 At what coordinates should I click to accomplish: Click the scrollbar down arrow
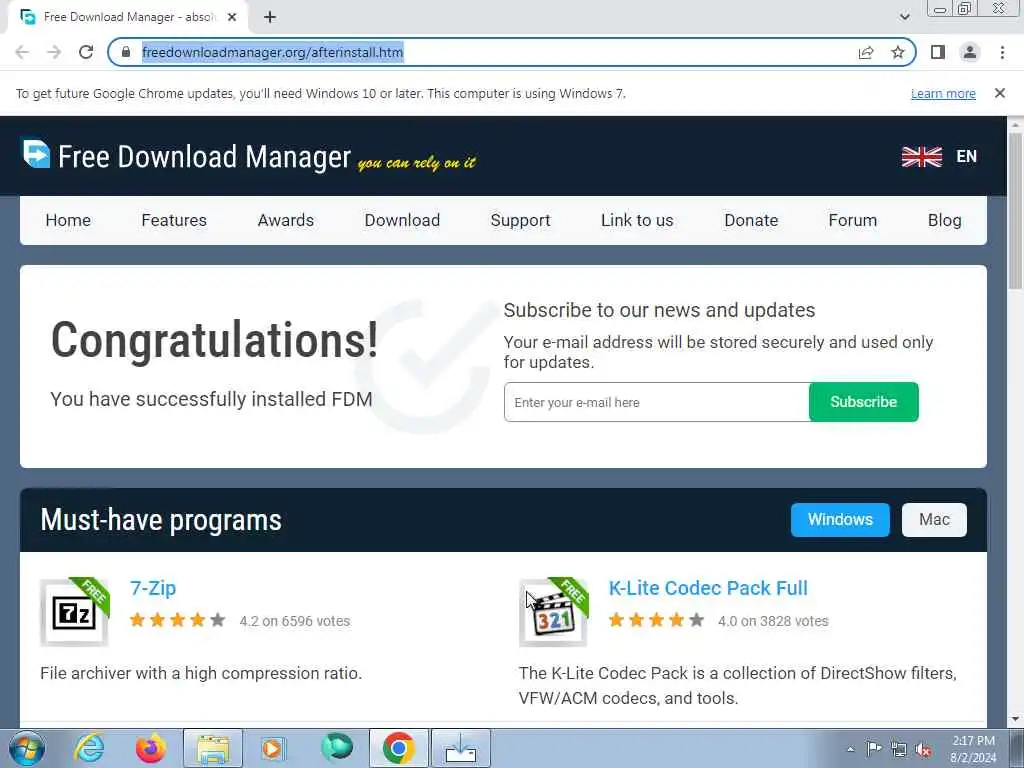click(x=1015, y=720)
